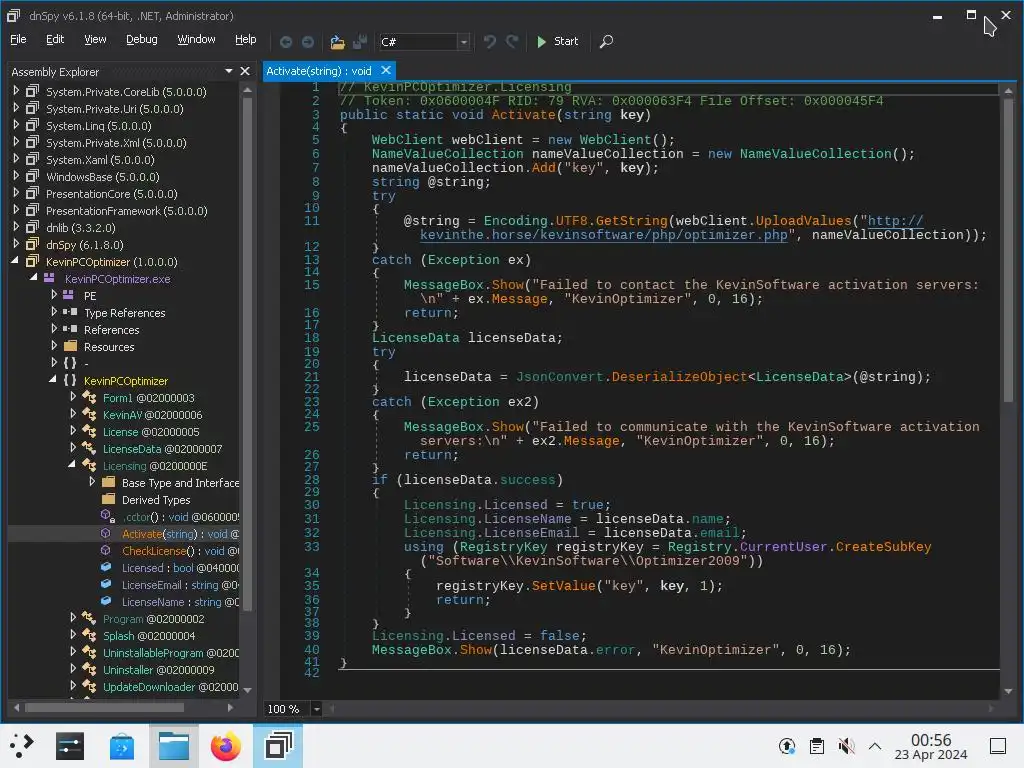Click the Base Type and Interfaces folder icon
Image resolution: width=1024 pixels, height=768 pixels.
[108, 482]
